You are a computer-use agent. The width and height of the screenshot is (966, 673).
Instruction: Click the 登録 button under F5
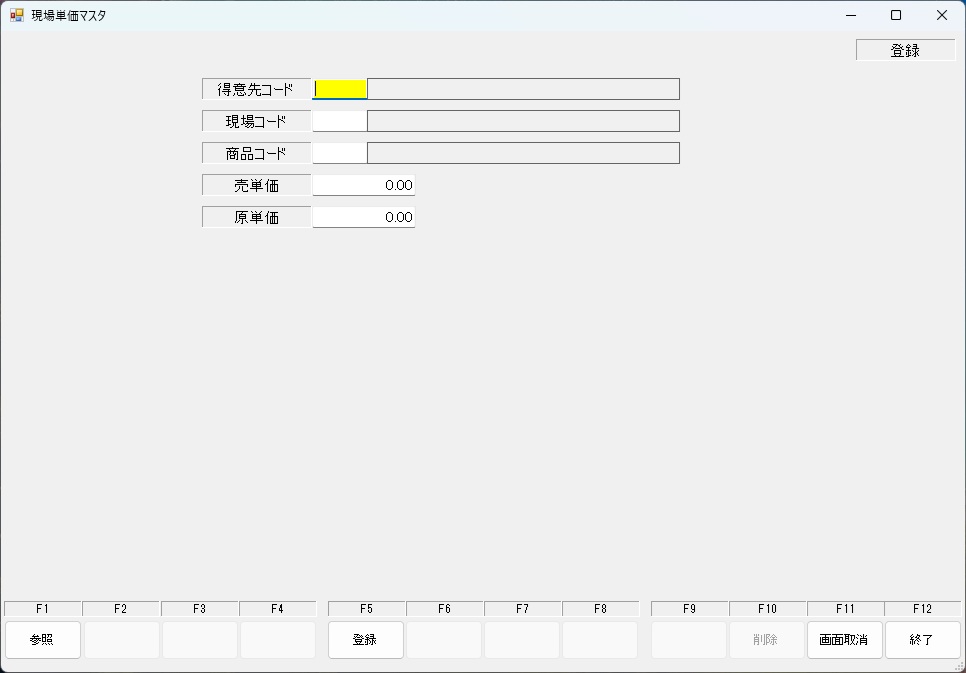point(365,640)
